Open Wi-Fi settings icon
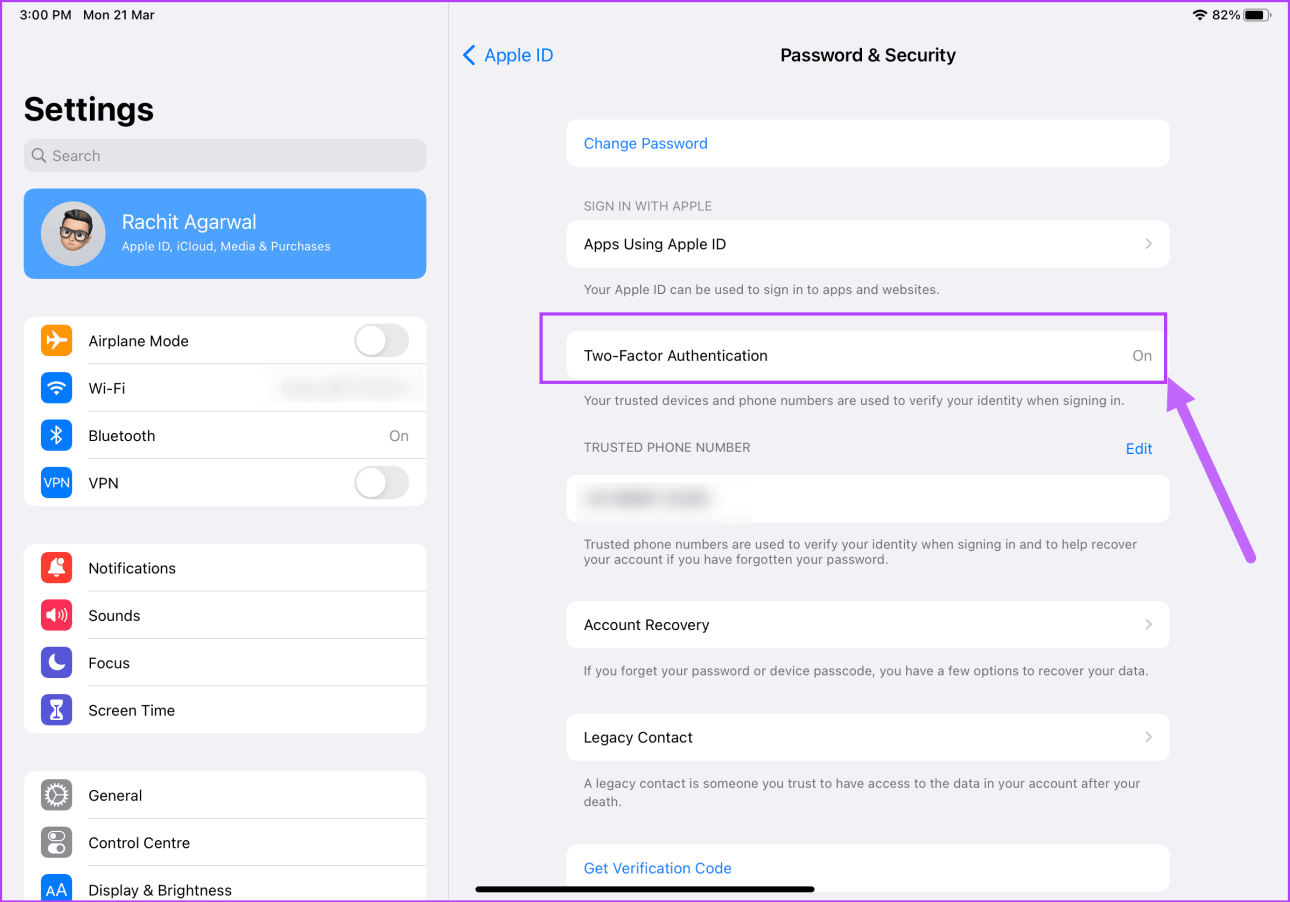The width and height of the screenshot is (1290, 902). click(57, 388)
